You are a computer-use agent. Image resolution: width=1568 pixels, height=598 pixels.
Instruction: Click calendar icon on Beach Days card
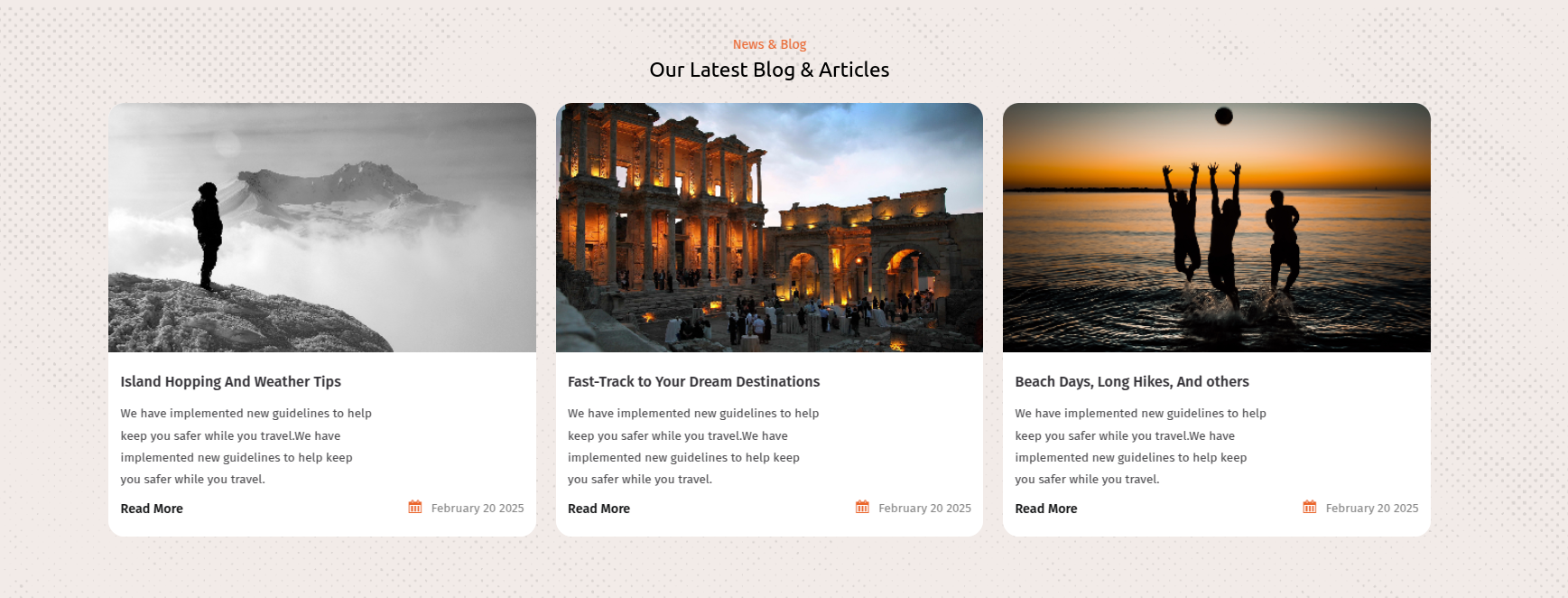1310,507
